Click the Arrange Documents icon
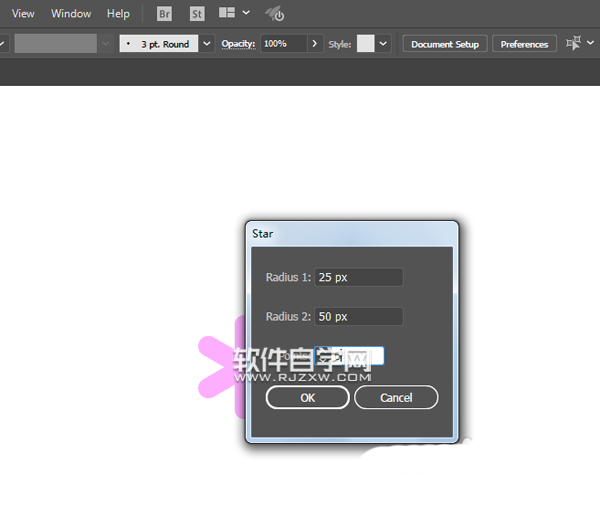The height and width of the screenshot is (516, 600). coord(227,13)
